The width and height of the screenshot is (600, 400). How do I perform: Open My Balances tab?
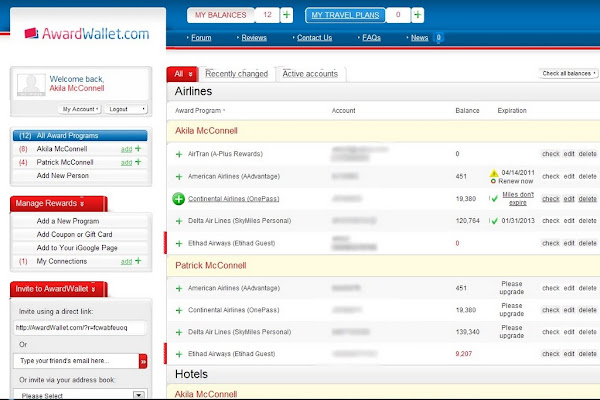(x=220, y=15)
